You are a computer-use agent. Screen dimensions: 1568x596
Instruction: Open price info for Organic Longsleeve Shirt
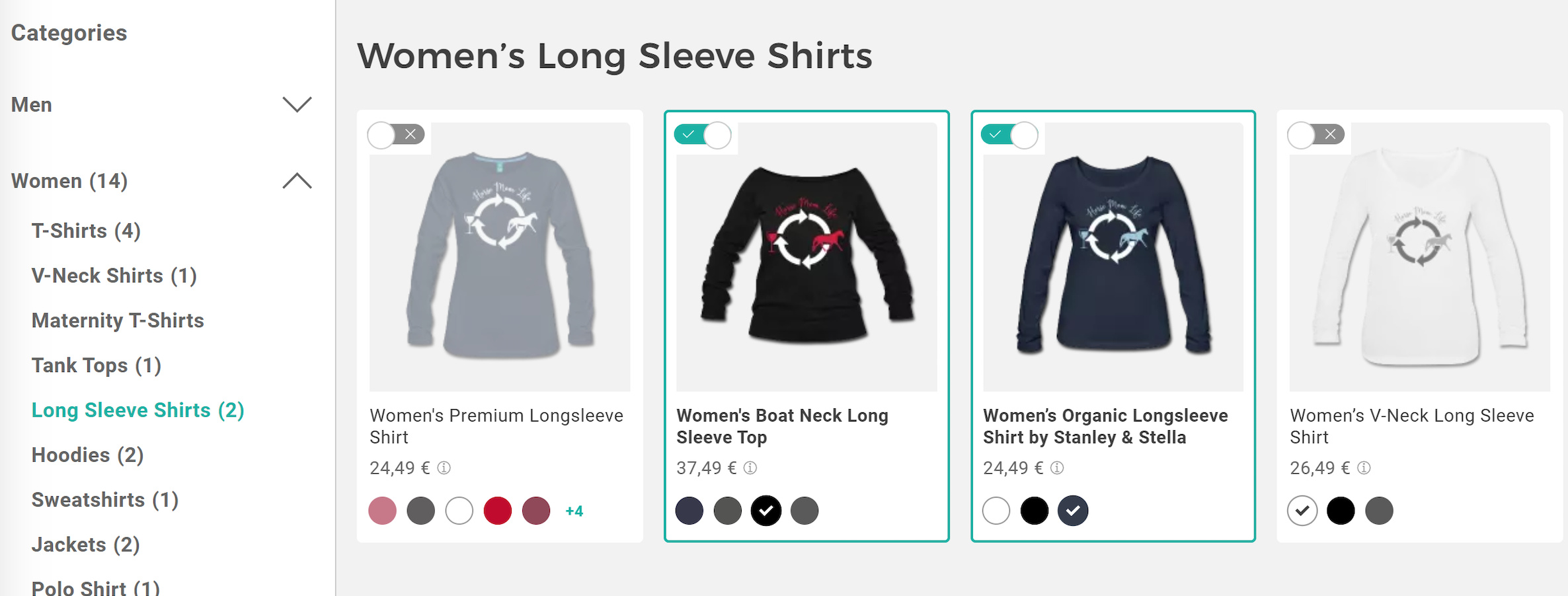point(1057,468)
